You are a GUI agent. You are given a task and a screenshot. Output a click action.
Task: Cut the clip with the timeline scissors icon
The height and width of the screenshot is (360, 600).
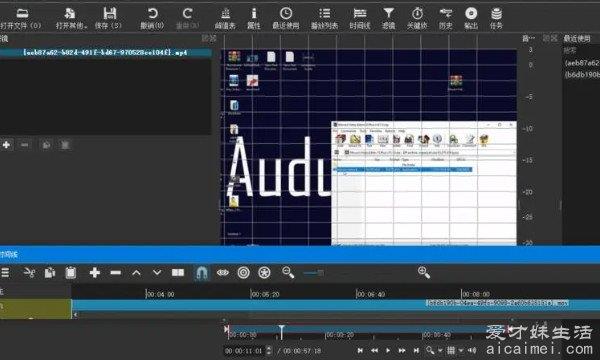[x=29, y=273]
